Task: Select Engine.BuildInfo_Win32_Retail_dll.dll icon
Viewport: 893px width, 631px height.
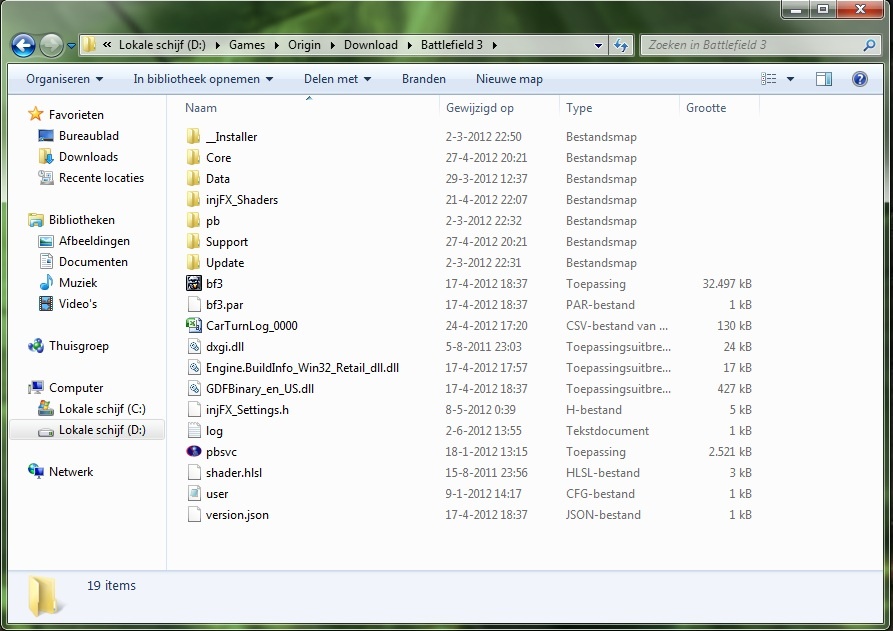Action: 194,368
